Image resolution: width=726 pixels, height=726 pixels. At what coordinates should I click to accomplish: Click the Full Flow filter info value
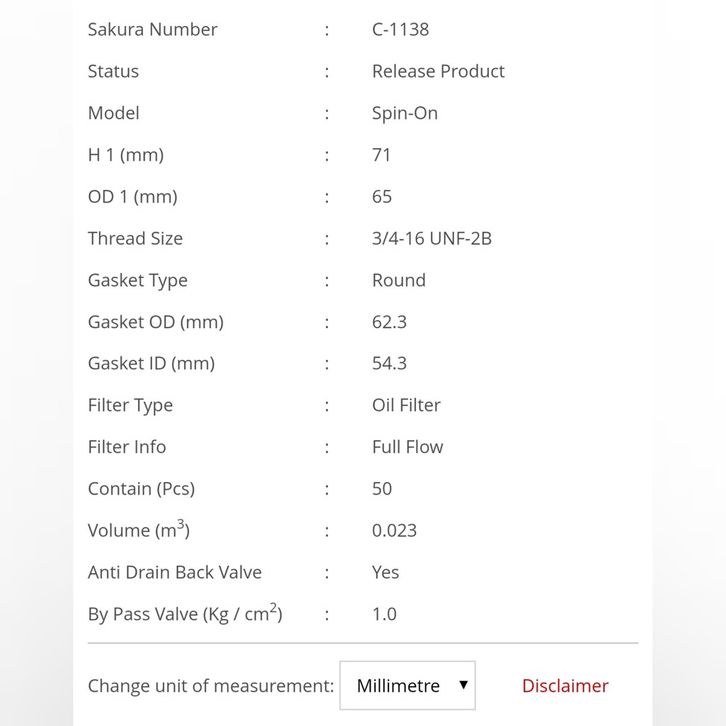point(407,447)
